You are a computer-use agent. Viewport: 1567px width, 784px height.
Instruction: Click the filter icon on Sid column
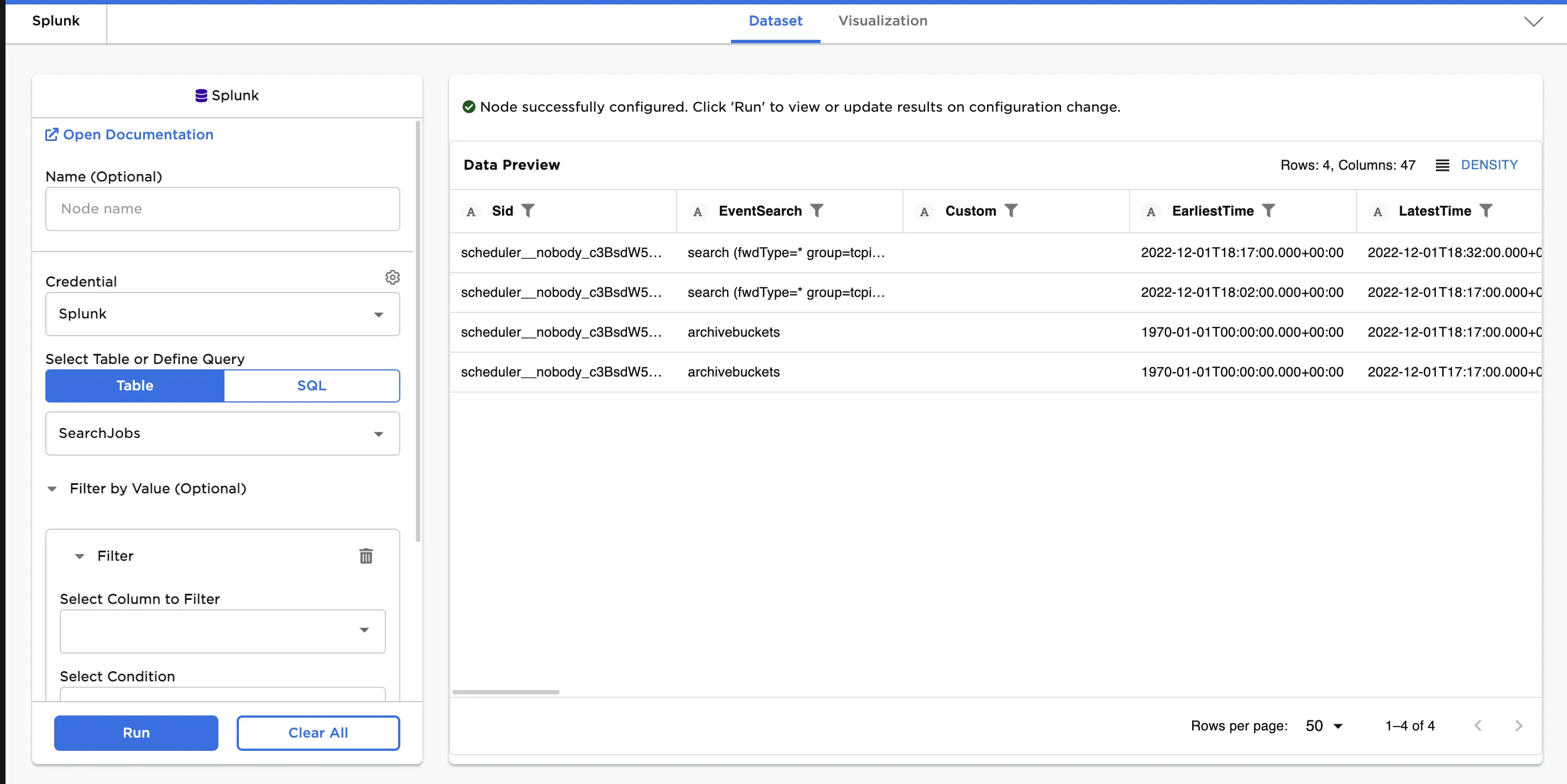[x=528, y=211]
